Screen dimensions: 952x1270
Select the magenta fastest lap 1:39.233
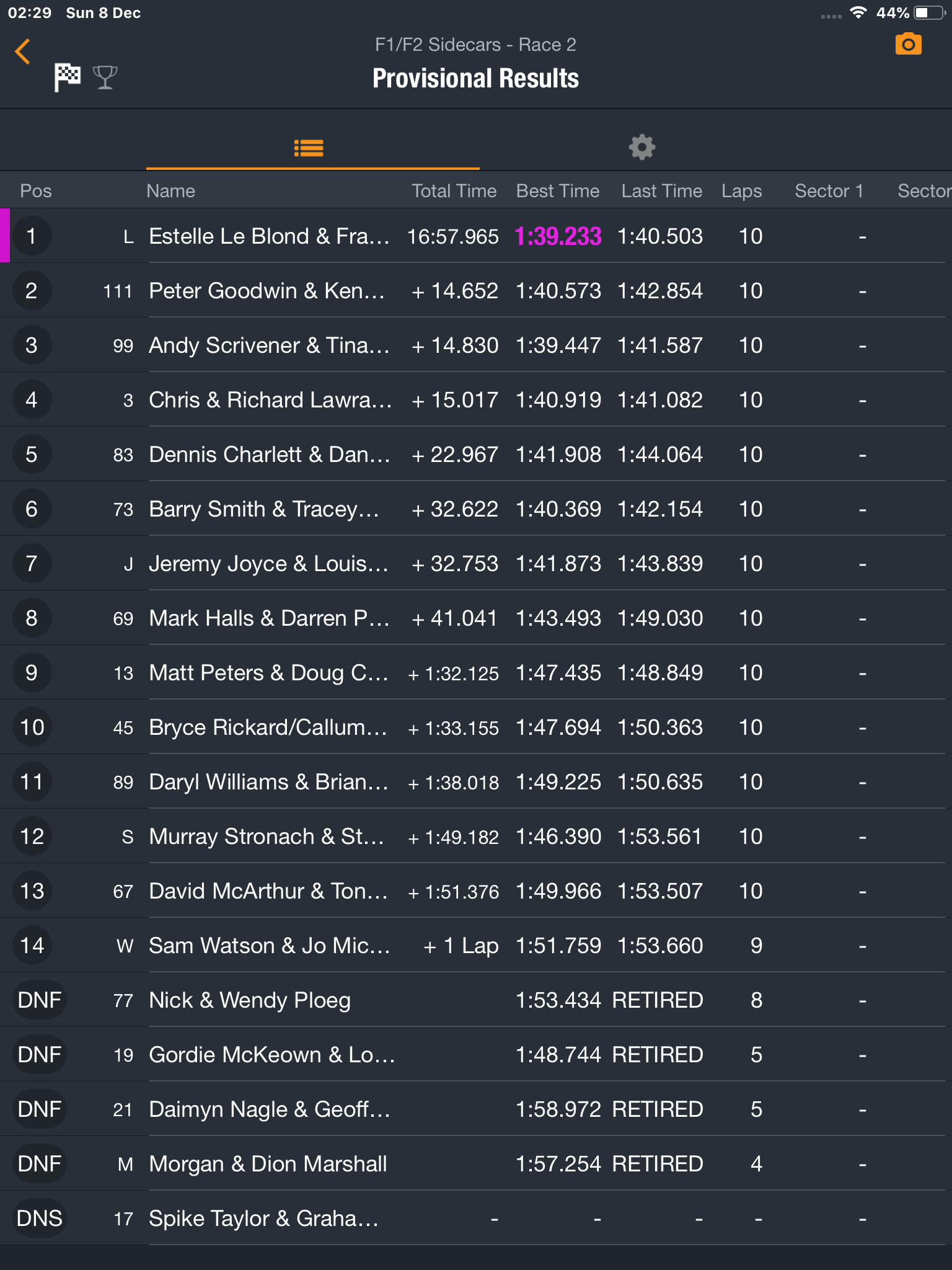tap(558, 236)
